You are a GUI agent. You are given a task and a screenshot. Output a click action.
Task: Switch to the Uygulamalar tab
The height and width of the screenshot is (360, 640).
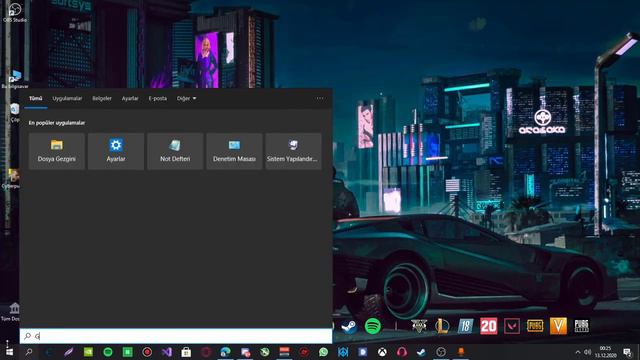click(x=67, y=98)
